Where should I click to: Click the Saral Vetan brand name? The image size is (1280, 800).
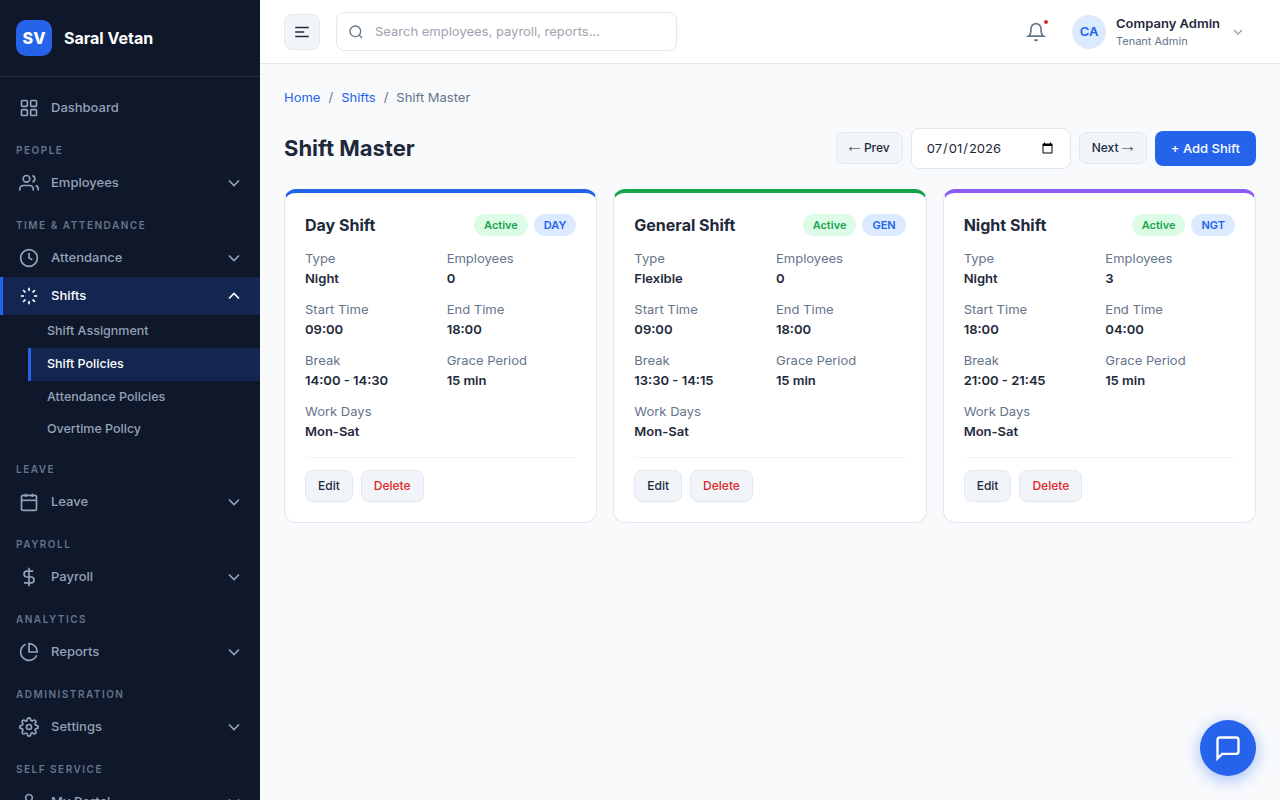108,38
